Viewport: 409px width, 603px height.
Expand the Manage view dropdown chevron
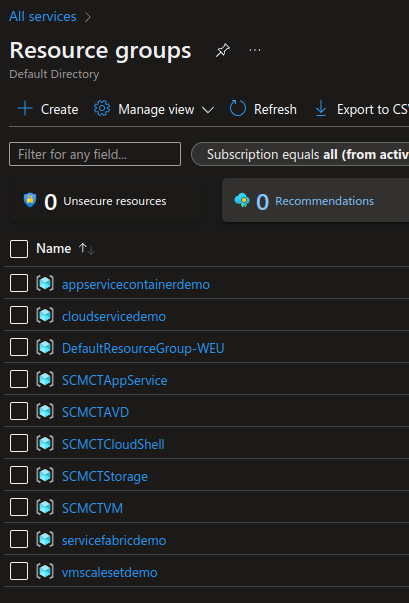pos(208,110)
